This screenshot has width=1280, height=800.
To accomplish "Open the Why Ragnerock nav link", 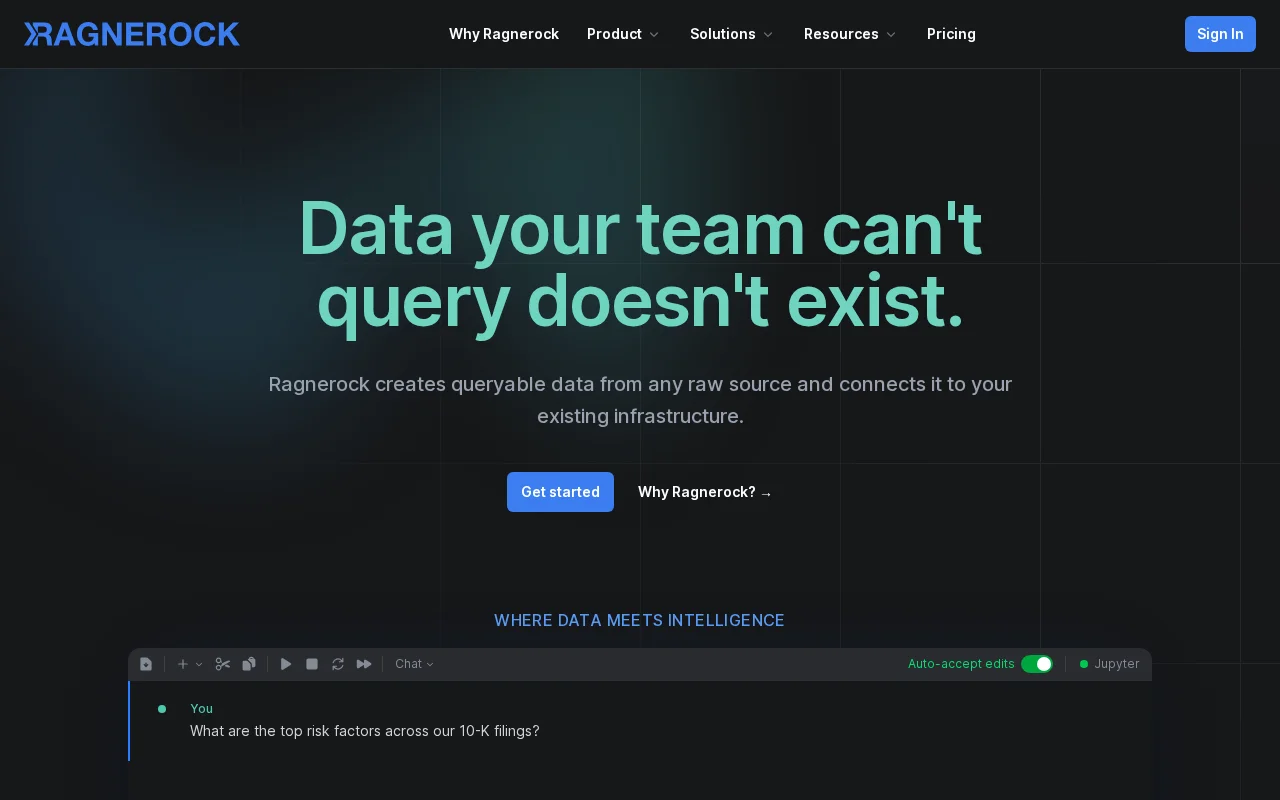I will point(504,34).
